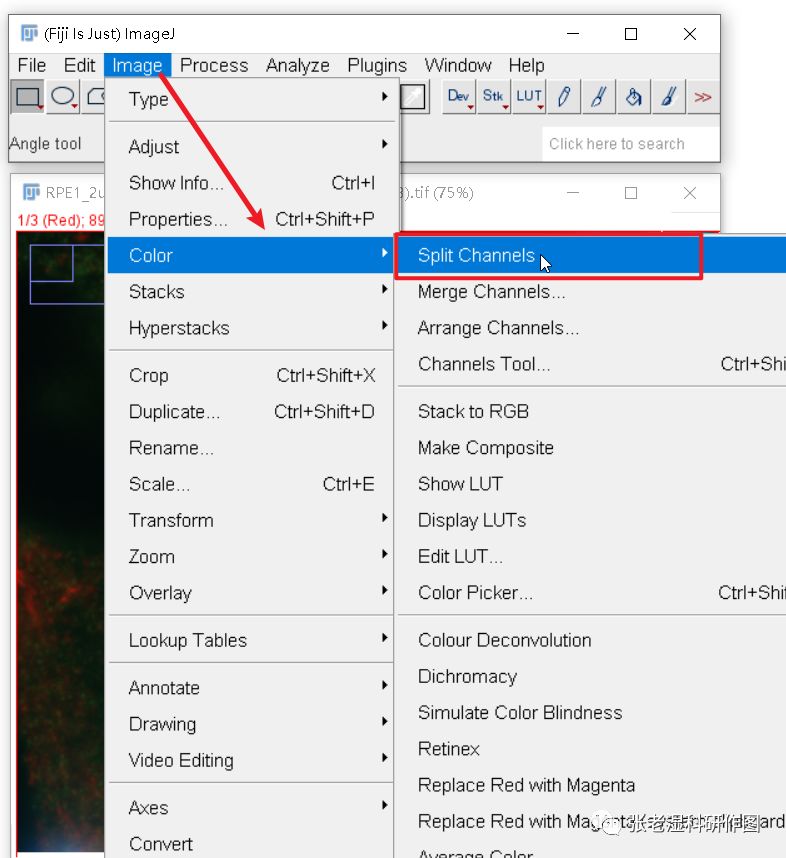The height and width of the screenshot is (858, 786).
Task: Choose Show Info from Image menu
Action: (251, 182)
